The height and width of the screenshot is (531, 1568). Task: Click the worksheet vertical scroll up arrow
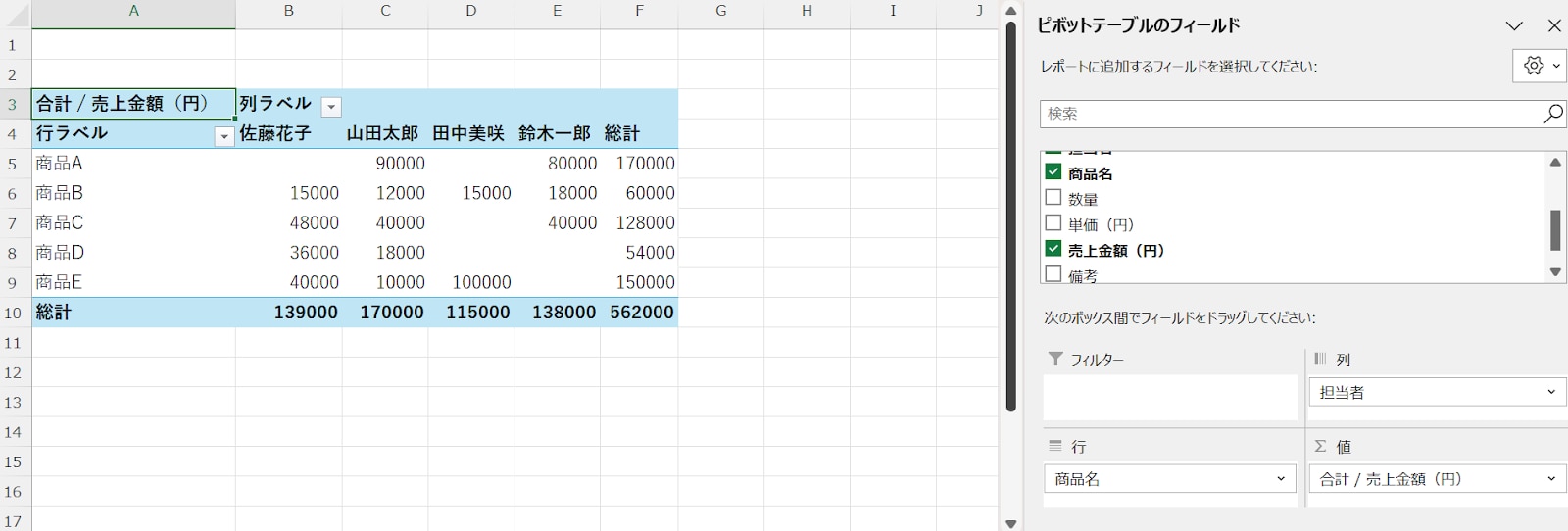click(1011, 11)
